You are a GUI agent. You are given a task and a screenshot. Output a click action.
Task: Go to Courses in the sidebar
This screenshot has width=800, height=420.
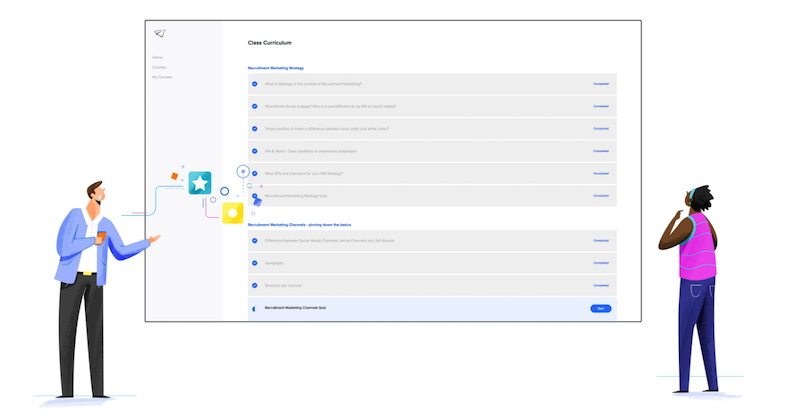(x=159, y=67)
